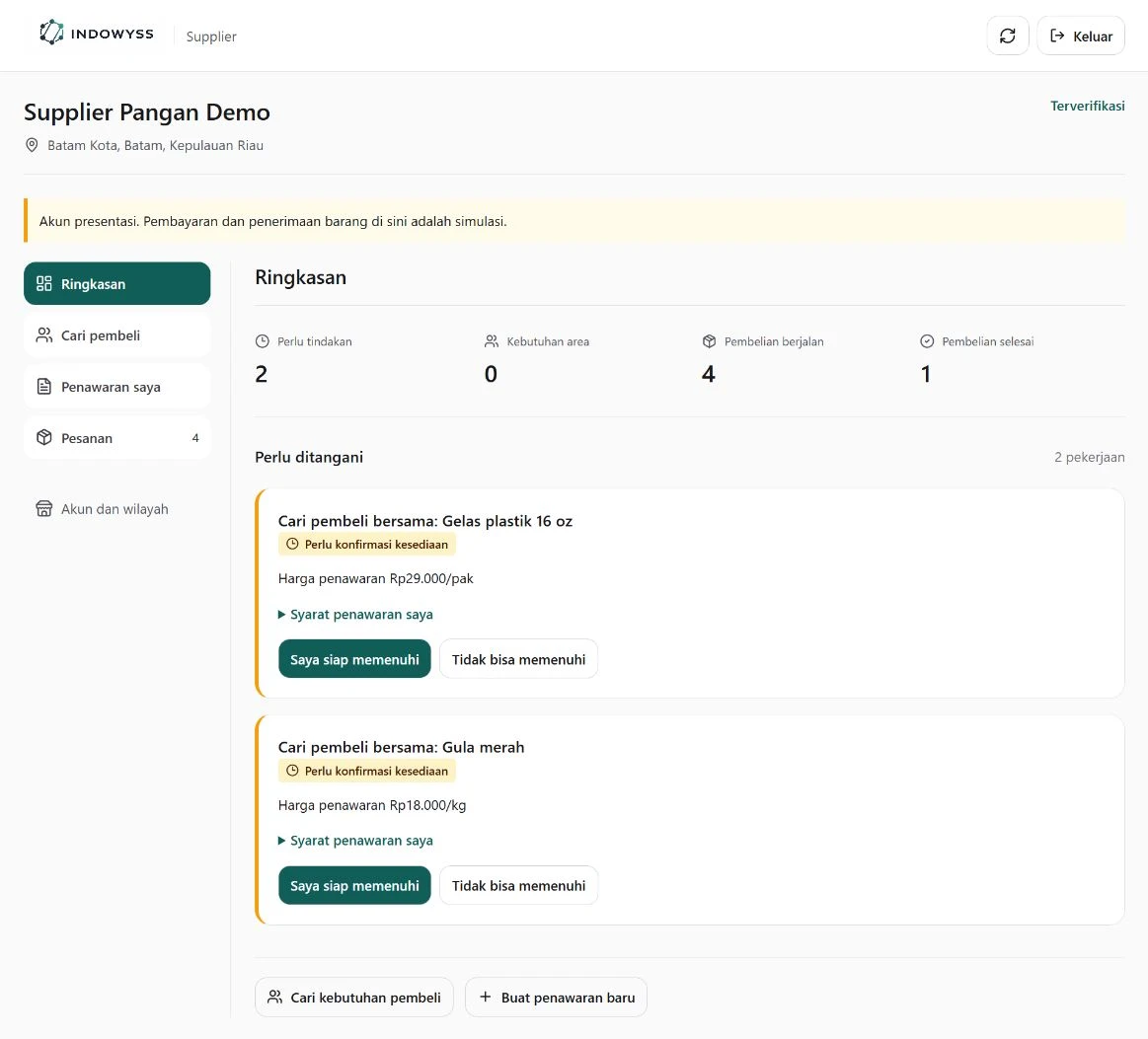
Task: Confirm Saya siap memenuhi for Gelas plastik
Action: 354,659
